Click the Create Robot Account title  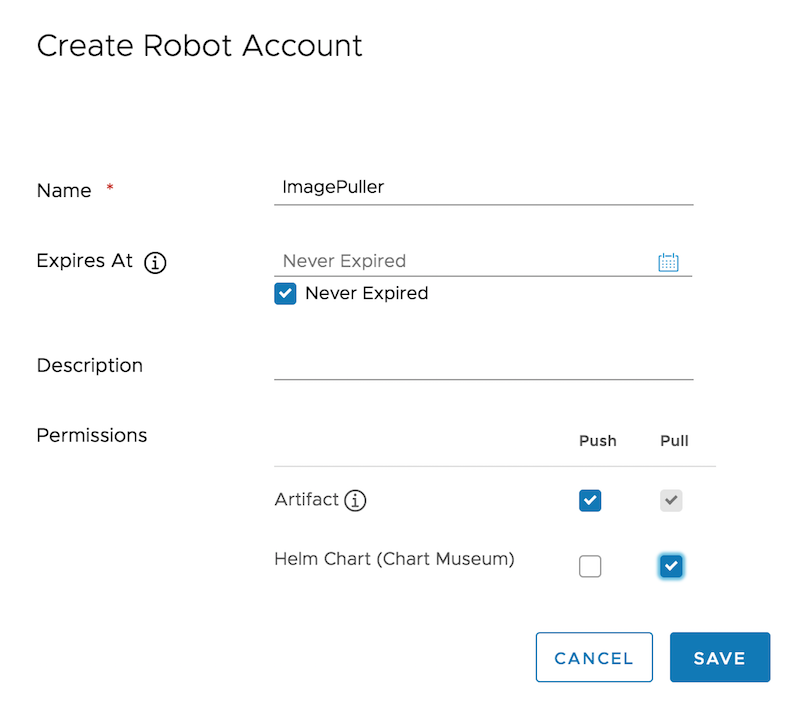pyautogui.click(x=199, y=46)
